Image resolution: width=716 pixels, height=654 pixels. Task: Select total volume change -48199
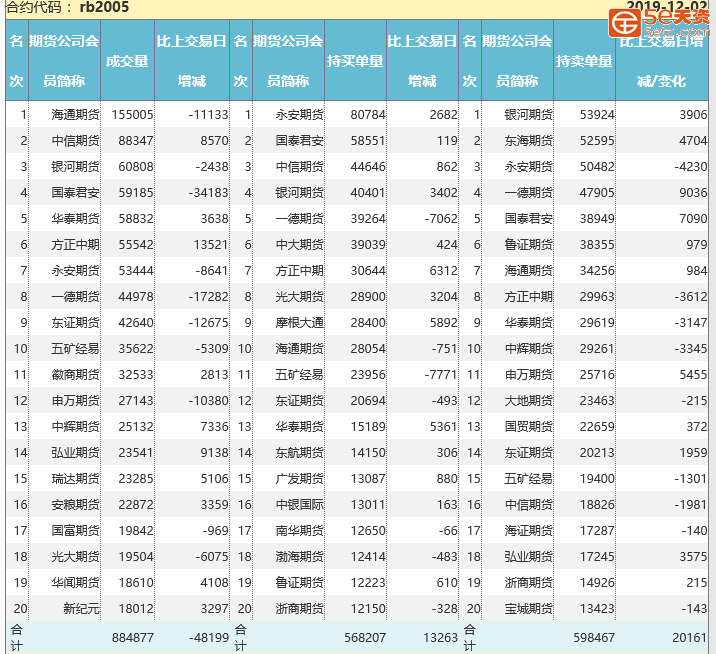click(x=208, y=638)
